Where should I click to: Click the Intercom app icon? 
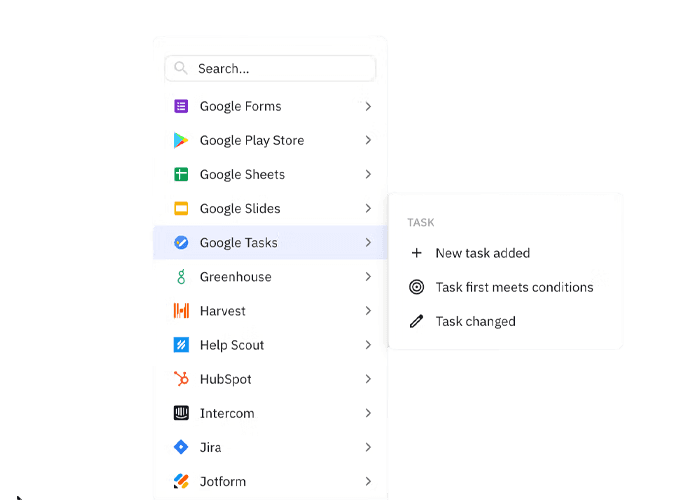click(x=181, y=413)
